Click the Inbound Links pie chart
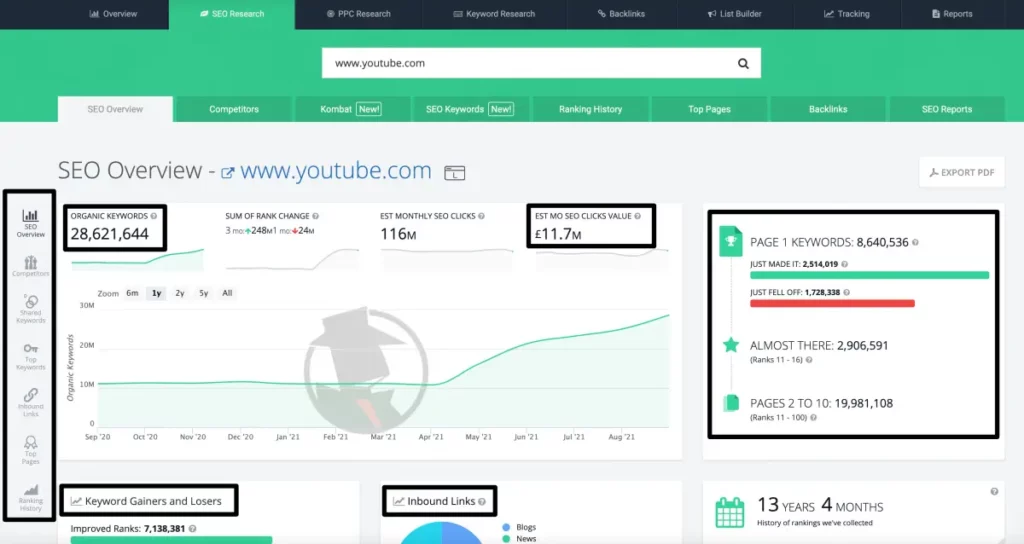1024x544 pixels. click(x=441, y=533)
